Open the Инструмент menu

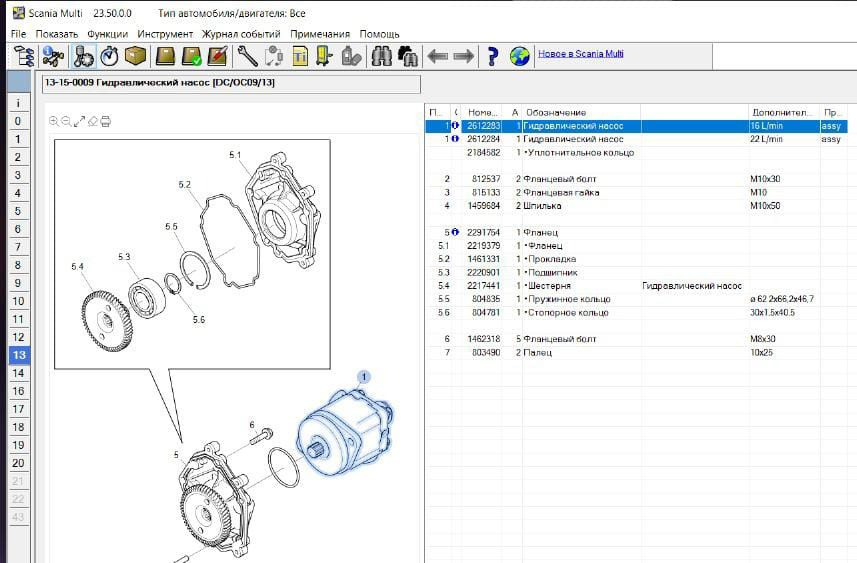165,34
